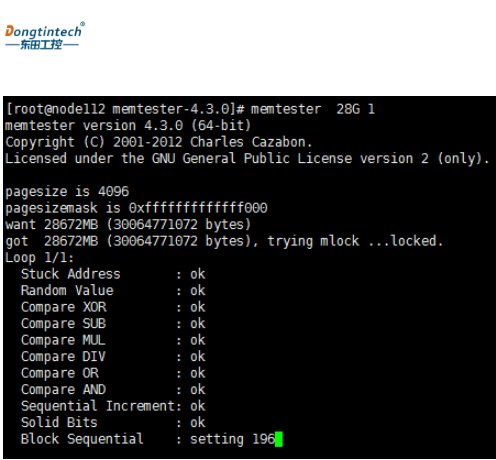Click the pagesize is 4096 line
The height and width of the screenshot is (460, 496).
pos(67,192)
